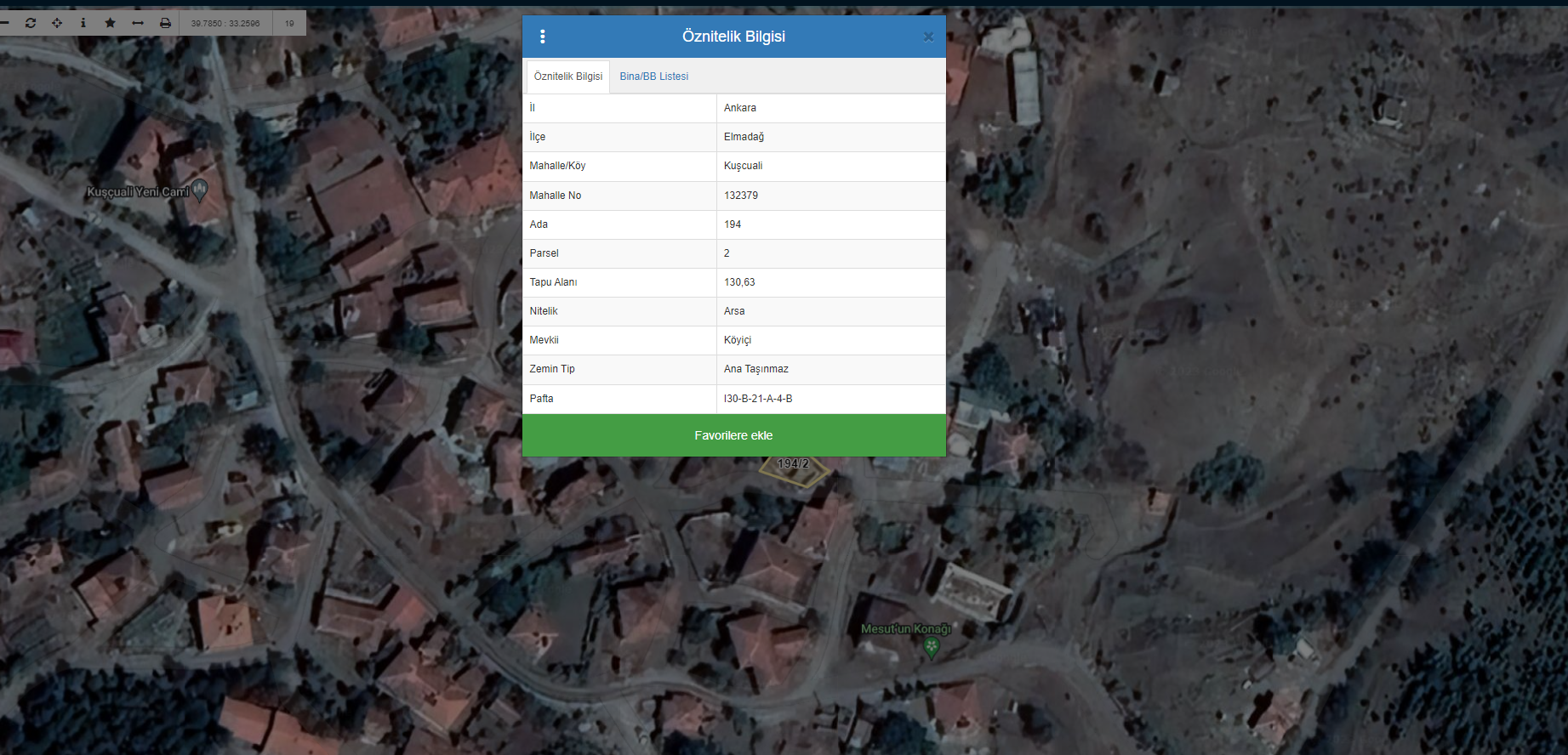Click the Ada row label
1568x755 pixels.
pyautogui.click(x=539, y=224)
